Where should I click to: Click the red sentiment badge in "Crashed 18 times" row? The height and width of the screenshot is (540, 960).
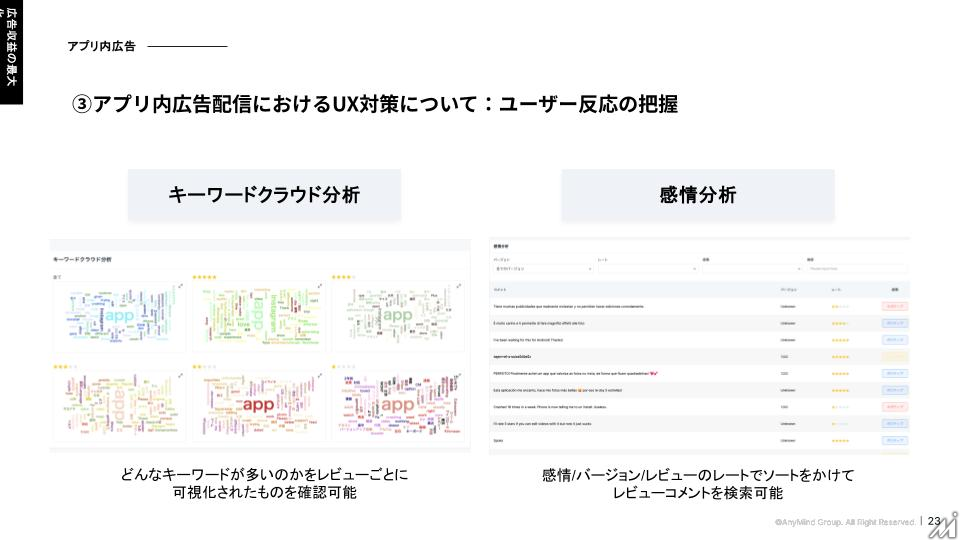894,407
